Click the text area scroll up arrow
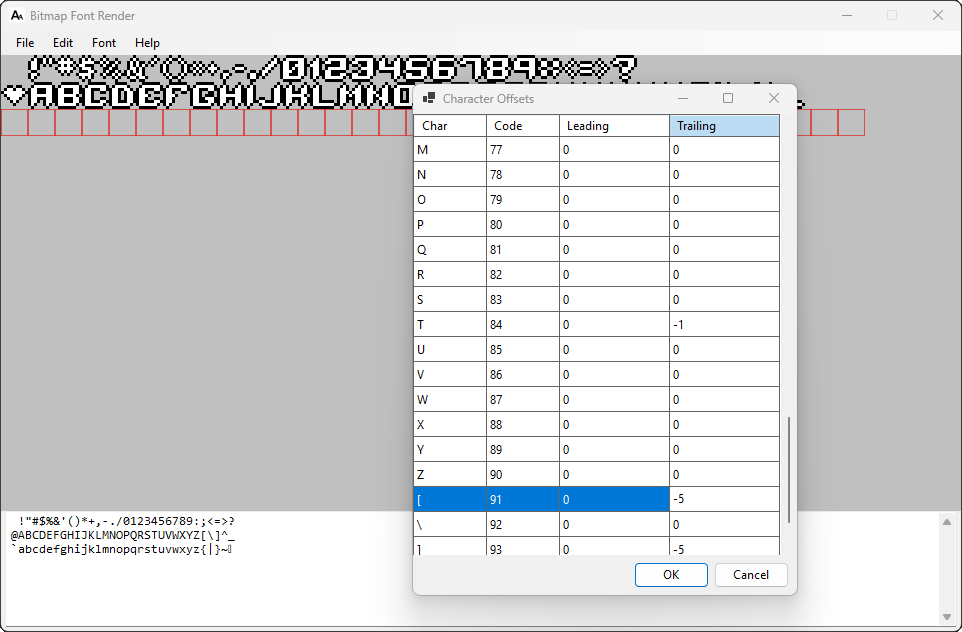The image size is (962, 632). 947,522
